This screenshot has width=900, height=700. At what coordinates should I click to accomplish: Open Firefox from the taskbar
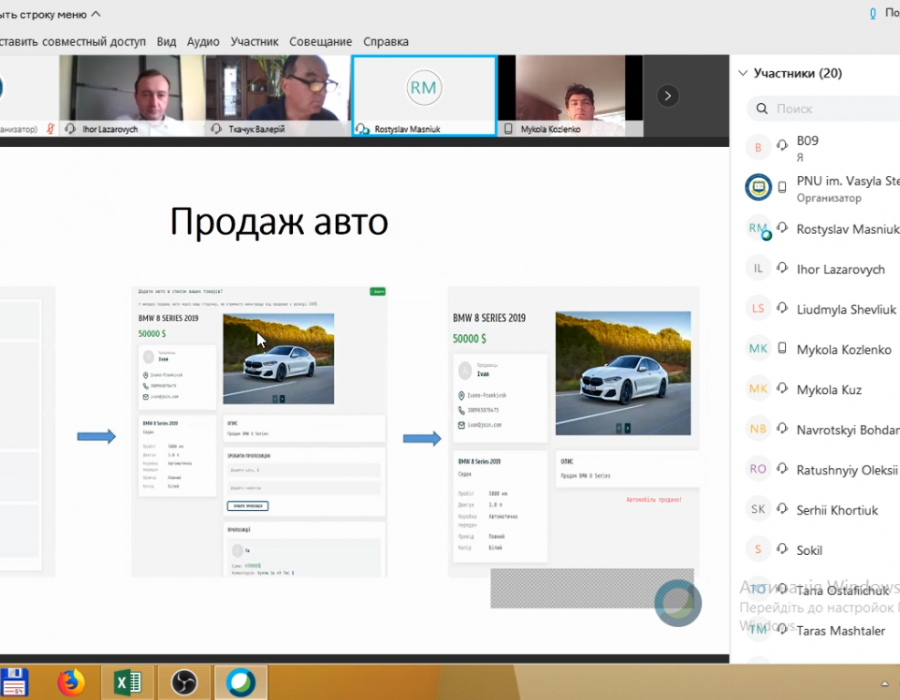(x=71, y=682)
